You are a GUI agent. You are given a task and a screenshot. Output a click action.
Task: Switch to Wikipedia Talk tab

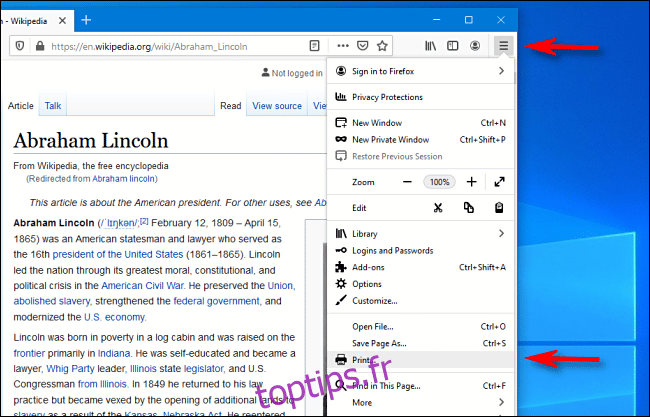point(53,106)
